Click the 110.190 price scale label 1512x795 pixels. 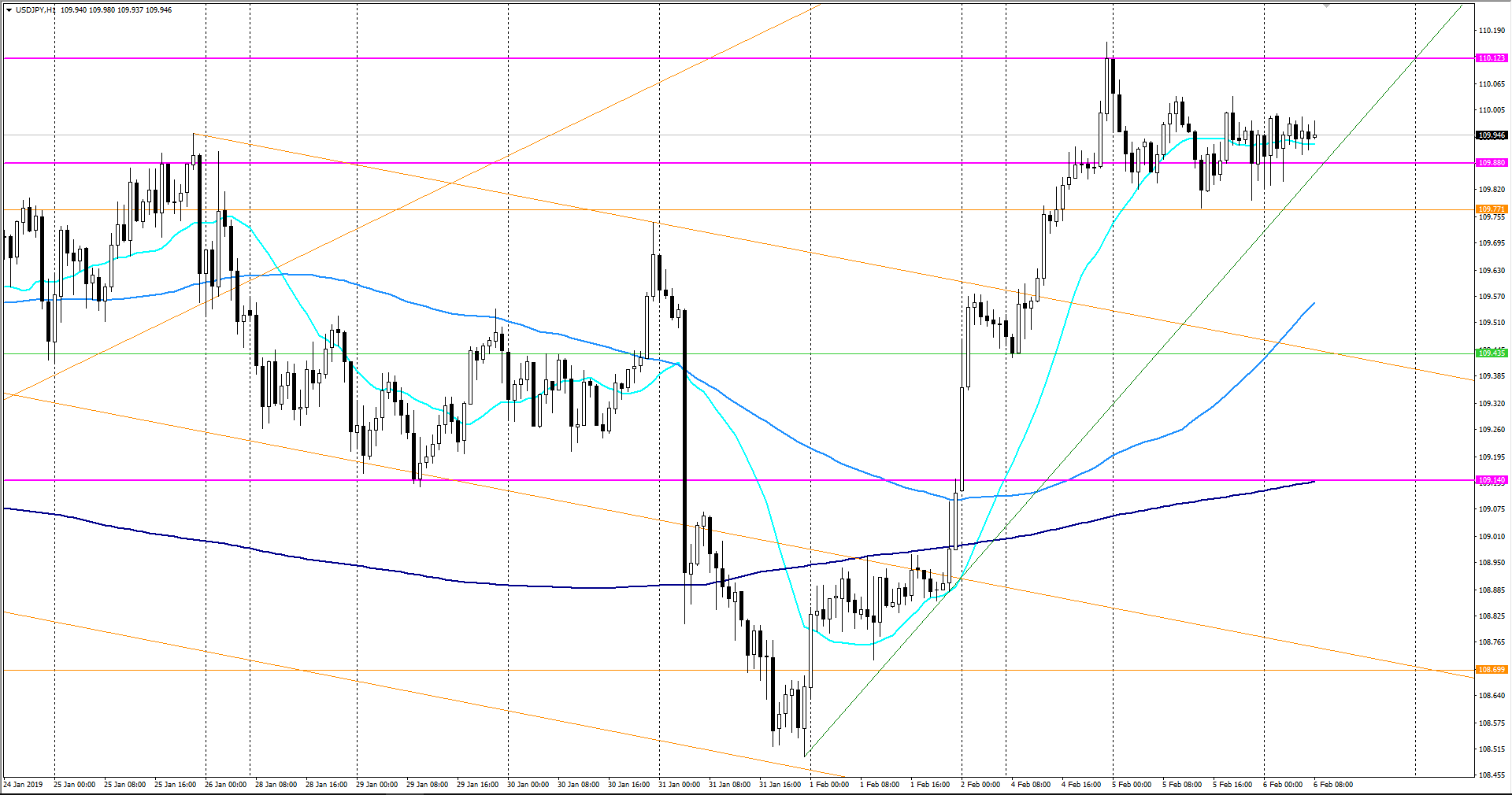(x=1492, y=31)
